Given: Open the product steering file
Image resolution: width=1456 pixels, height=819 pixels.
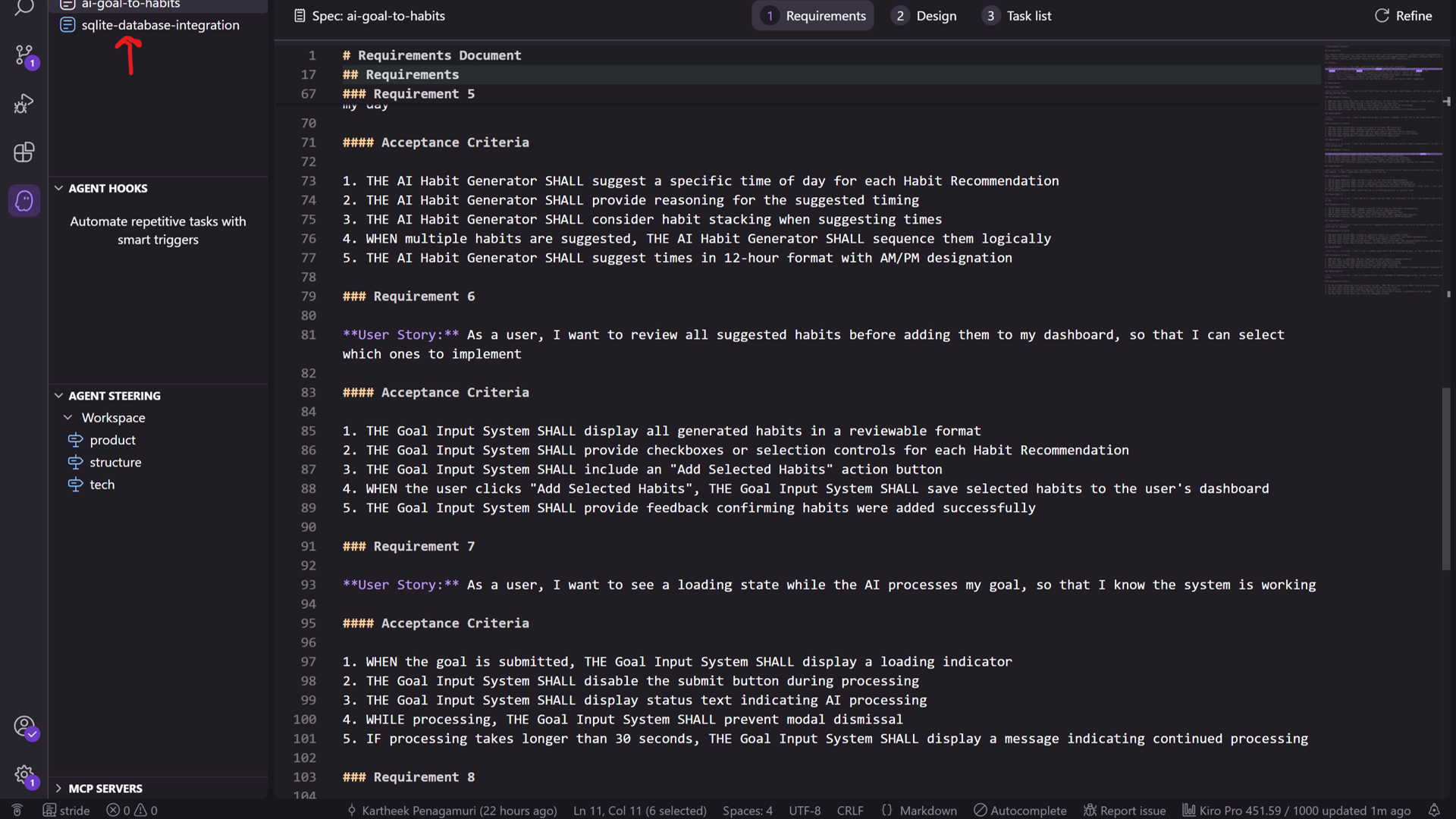Looking at the screenshot, I should pos(112,440).
